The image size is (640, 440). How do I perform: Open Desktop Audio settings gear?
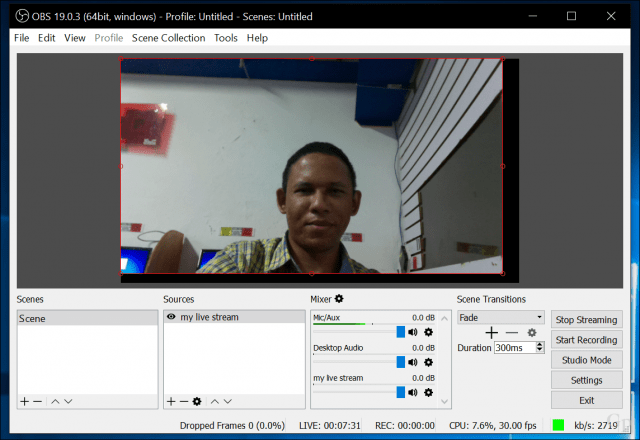pyautogui.click(x=428, y=362)
